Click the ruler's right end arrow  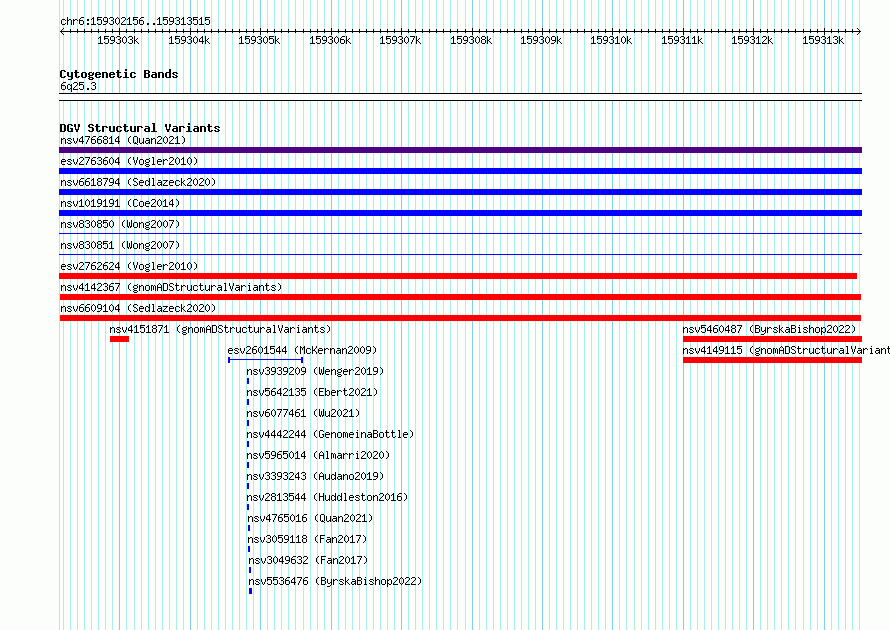[859, 31]
